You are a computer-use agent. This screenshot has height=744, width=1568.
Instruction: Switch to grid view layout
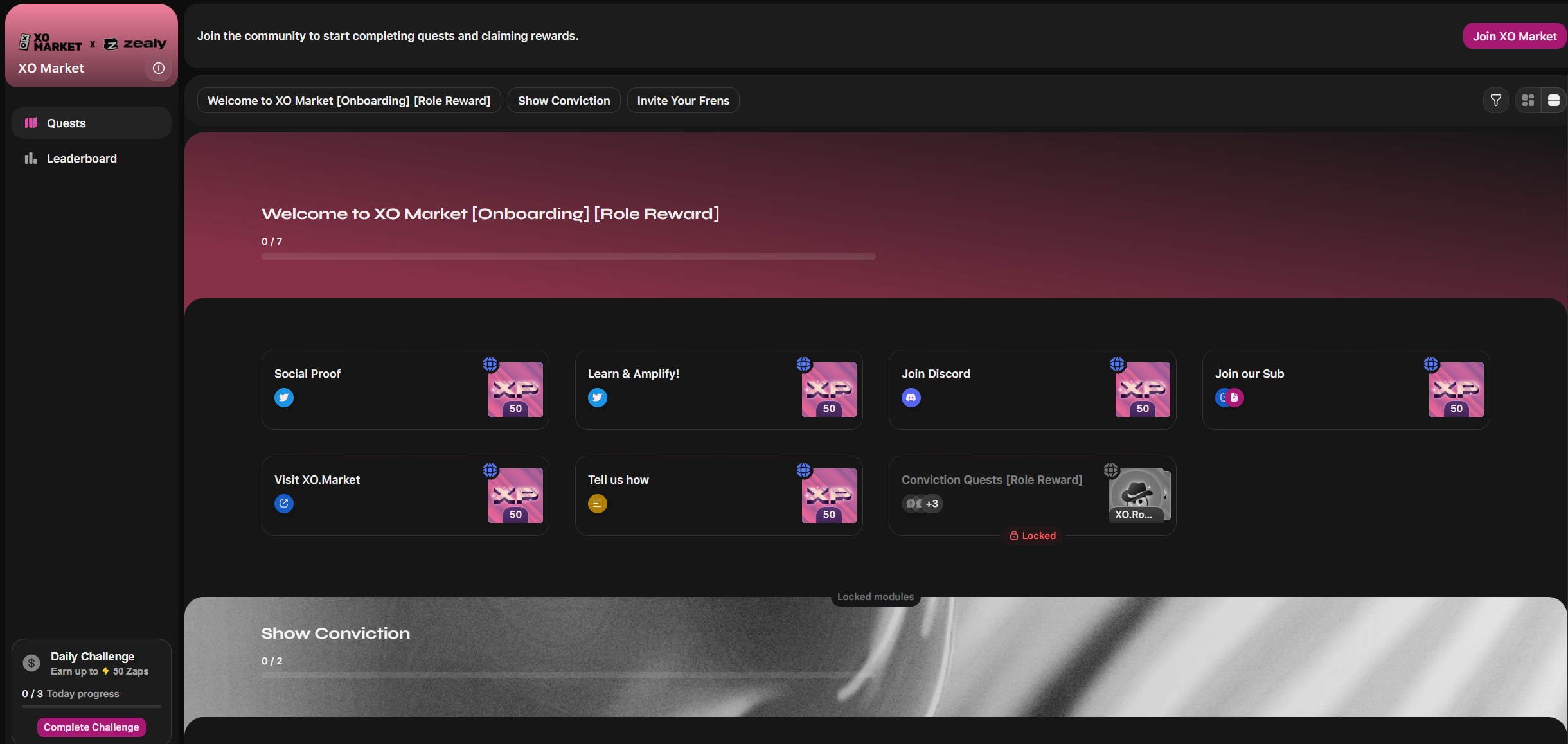click(1528, 100)
